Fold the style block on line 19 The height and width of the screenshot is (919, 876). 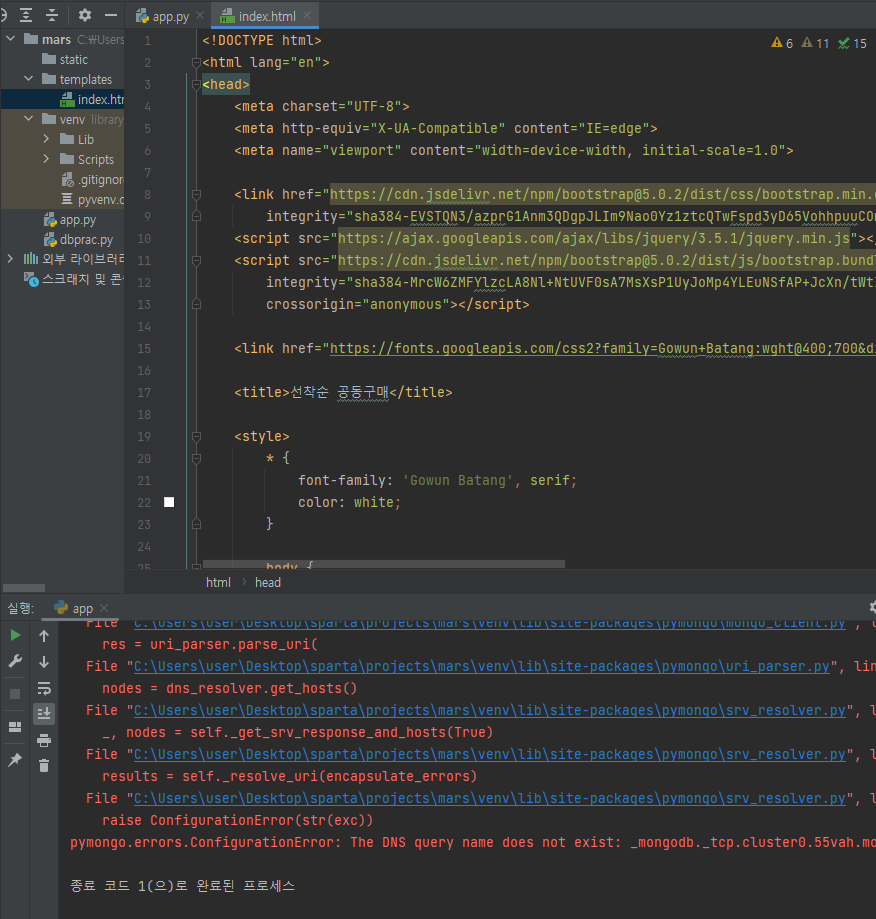point(196,437)
